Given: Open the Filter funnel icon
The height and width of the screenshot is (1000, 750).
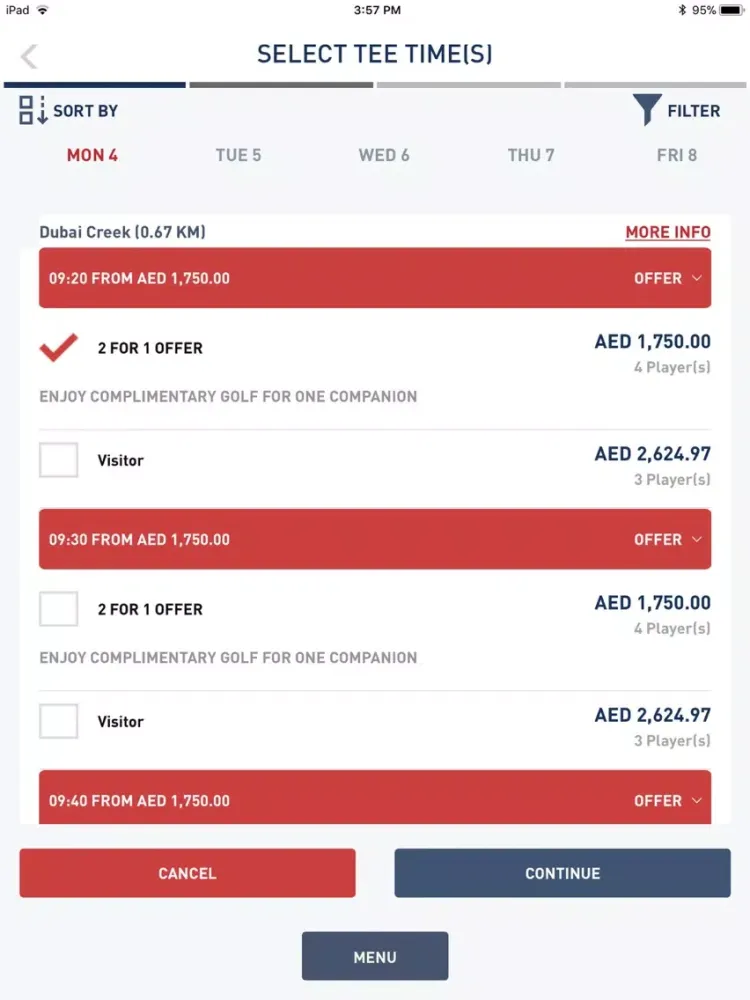Looking at the screenshot, I should [647, 110].
